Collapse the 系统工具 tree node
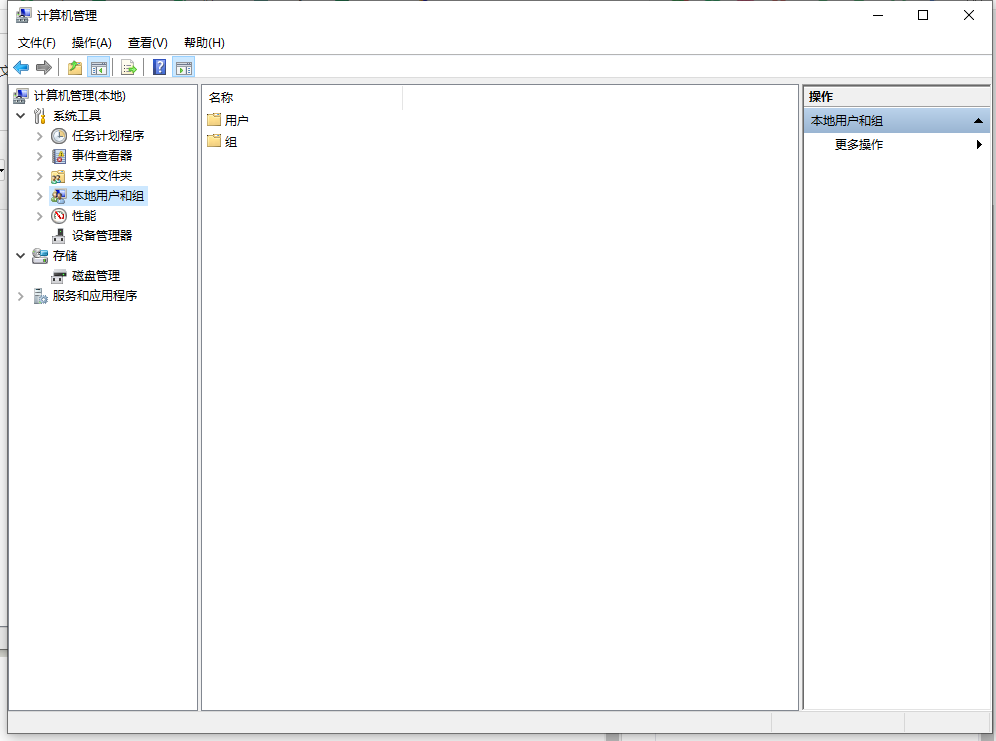 tap(21, 116)
